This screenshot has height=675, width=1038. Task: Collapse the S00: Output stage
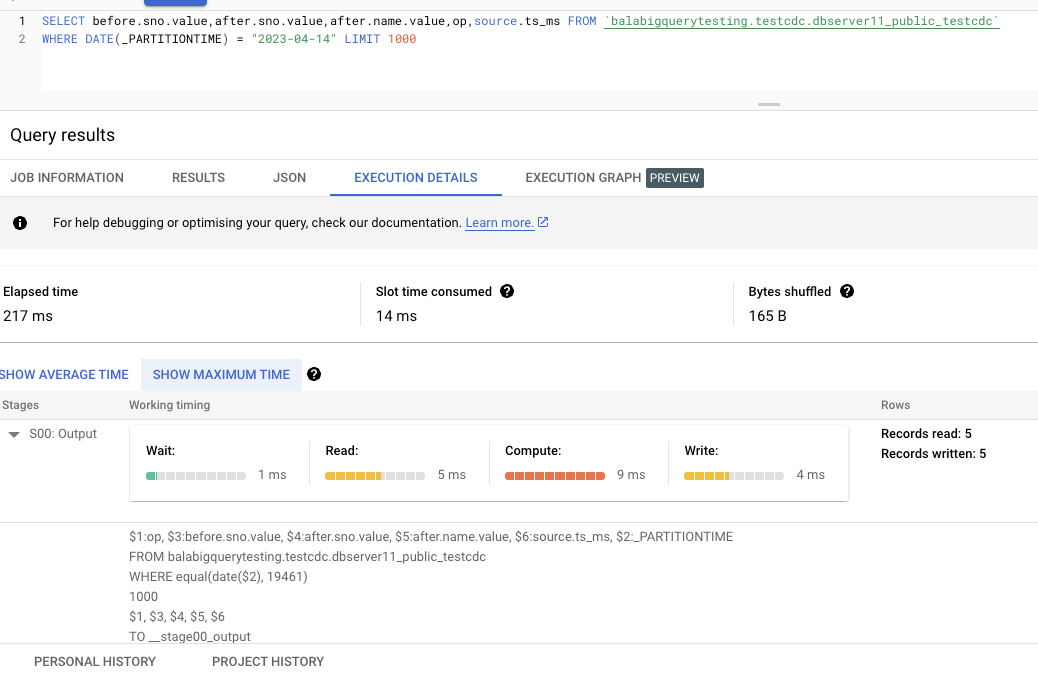[13, 435]
